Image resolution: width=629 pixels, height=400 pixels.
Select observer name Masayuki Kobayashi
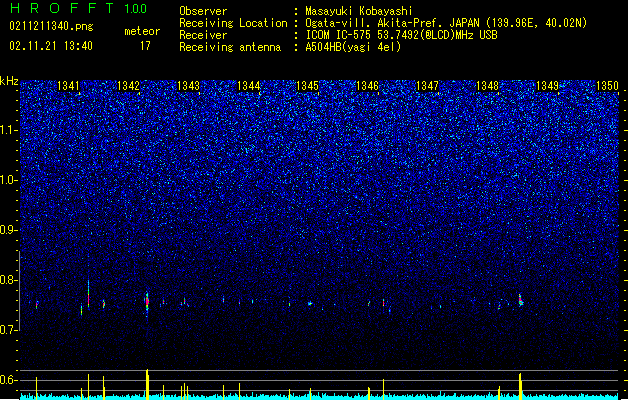tap(359, 11)
